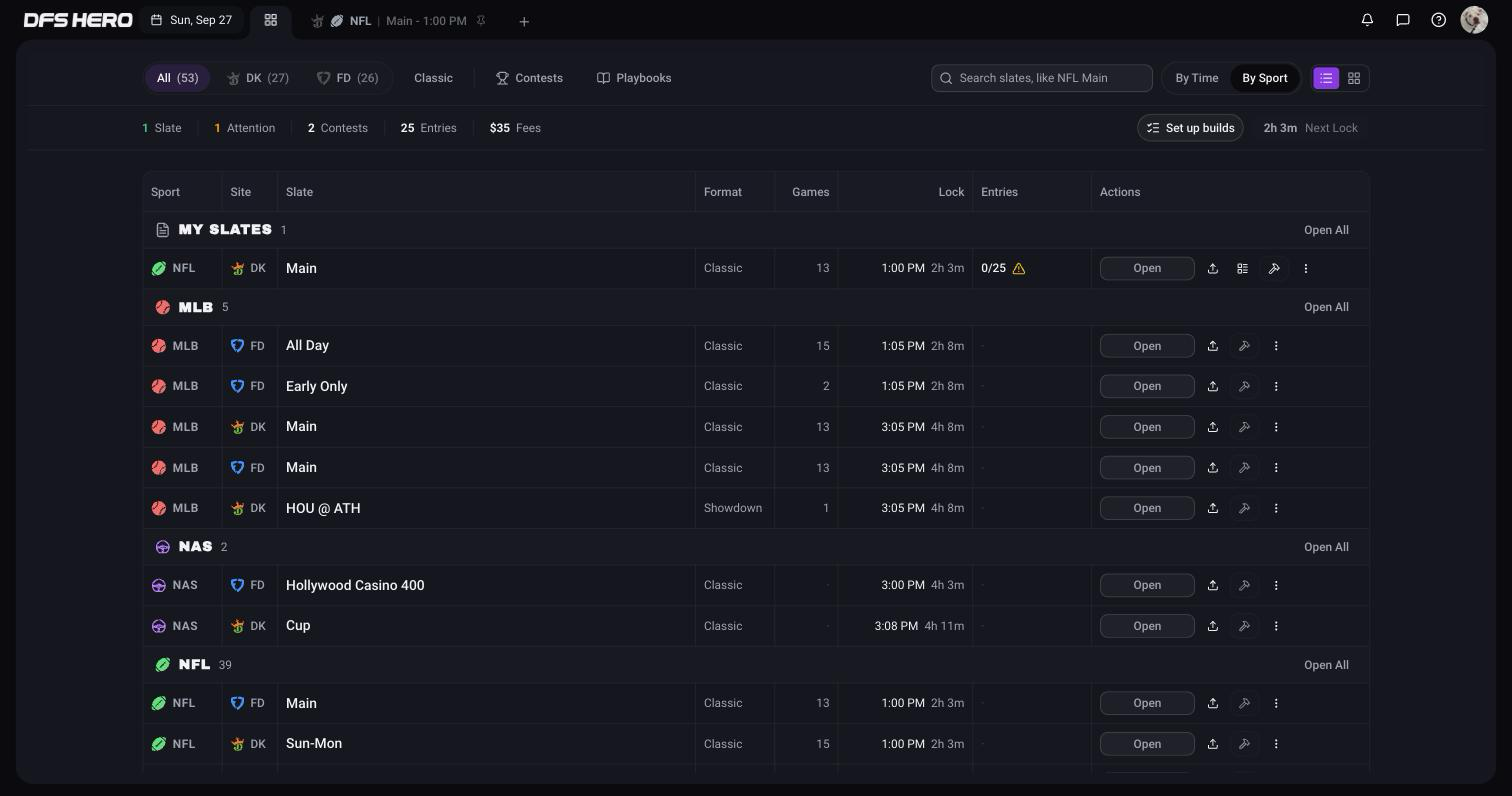This screenshot has height=796, width=1512.
Task: Open the Sun, Sep 27 date picker
Action: click(192, 20)
